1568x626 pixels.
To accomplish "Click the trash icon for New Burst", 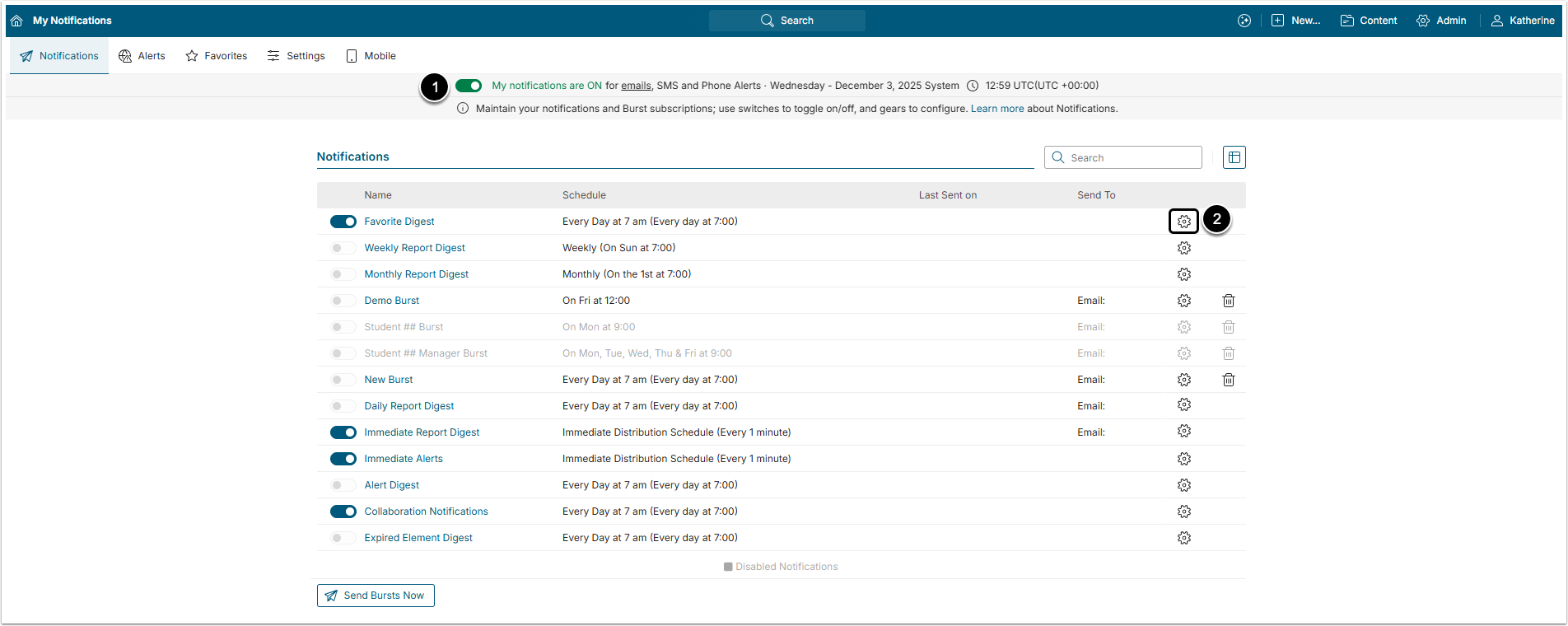I will pos(1228,380).
